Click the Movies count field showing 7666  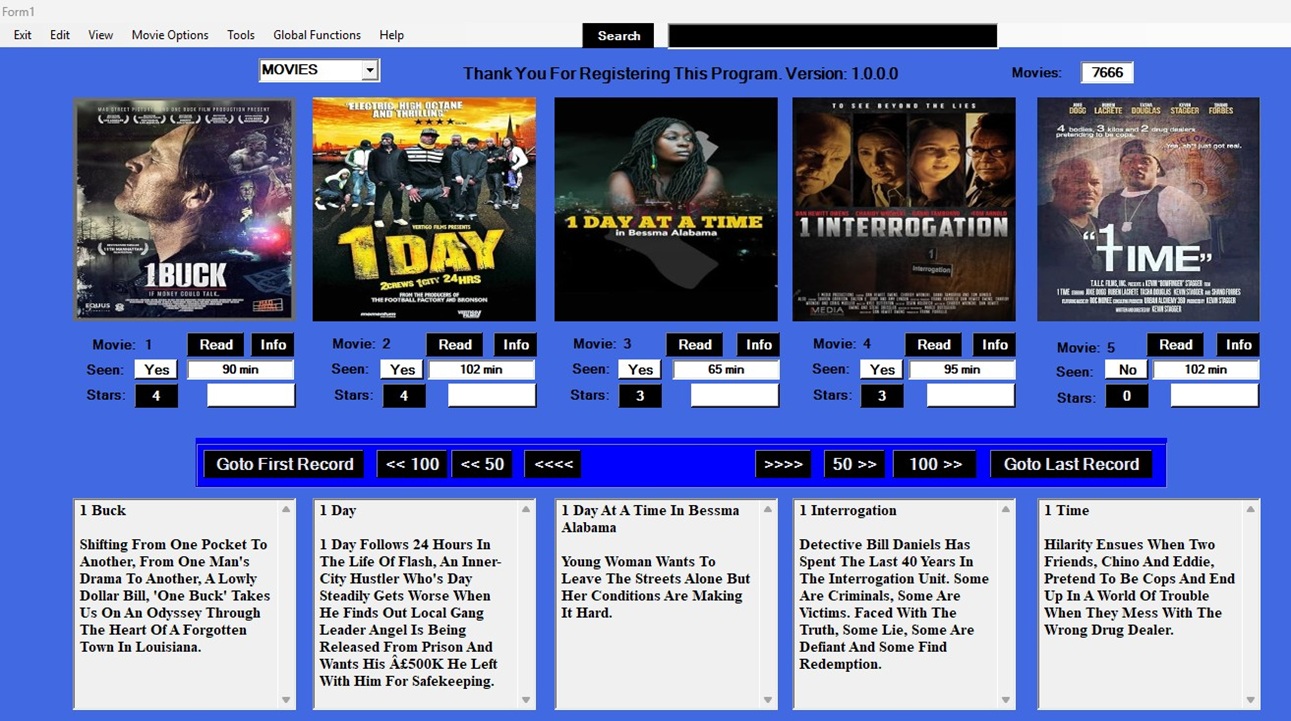click(1107, 72)
